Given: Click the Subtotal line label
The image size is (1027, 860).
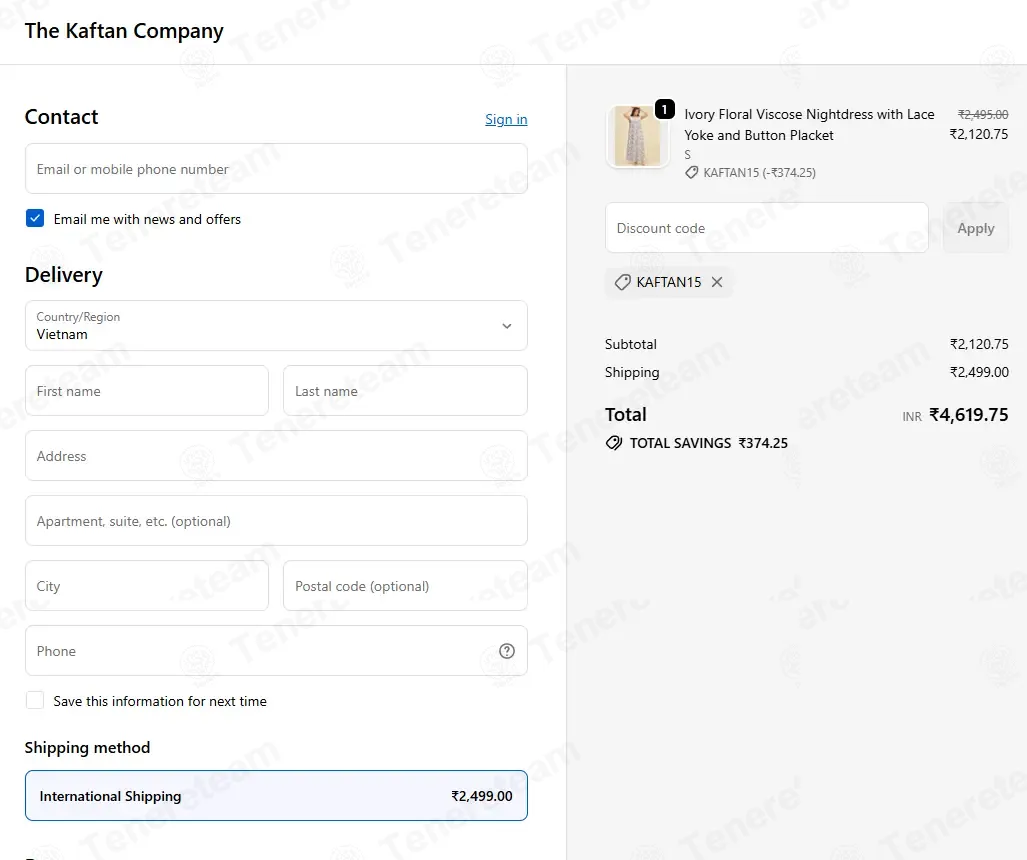Looking at the screenshot, I should coord(631,344).
